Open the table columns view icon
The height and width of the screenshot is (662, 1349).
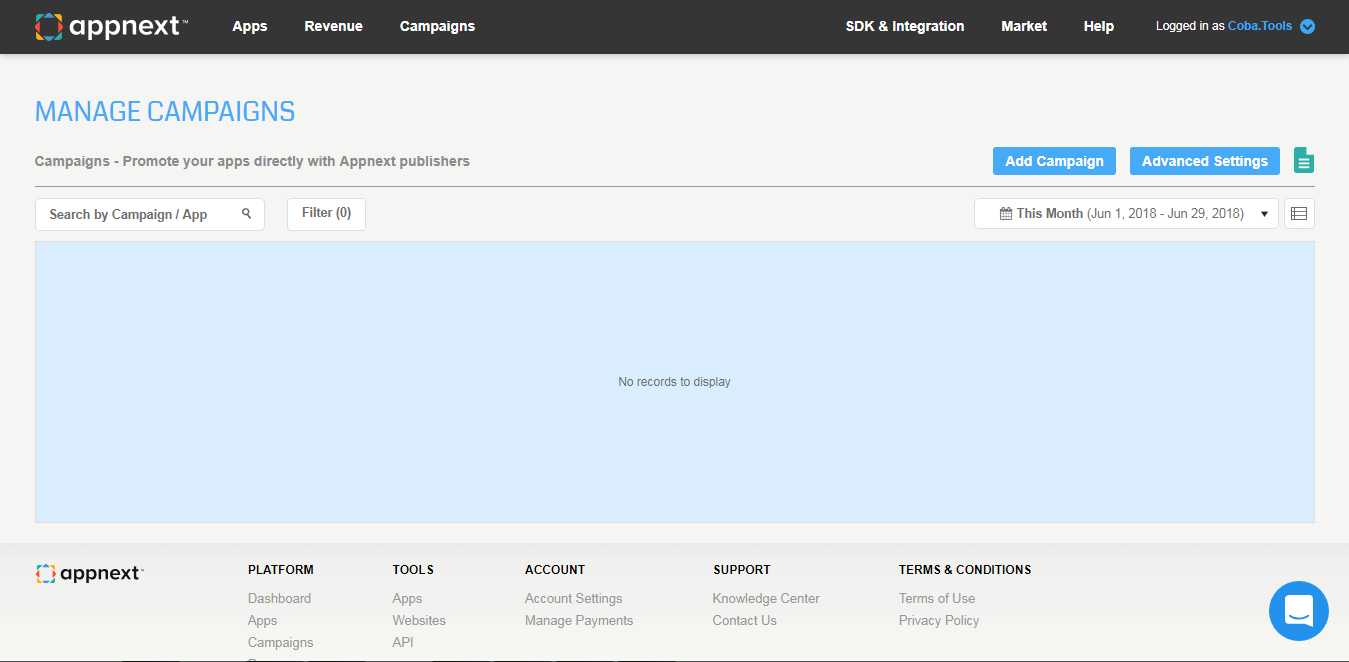pyautogui.click(x=1299, y=214)
